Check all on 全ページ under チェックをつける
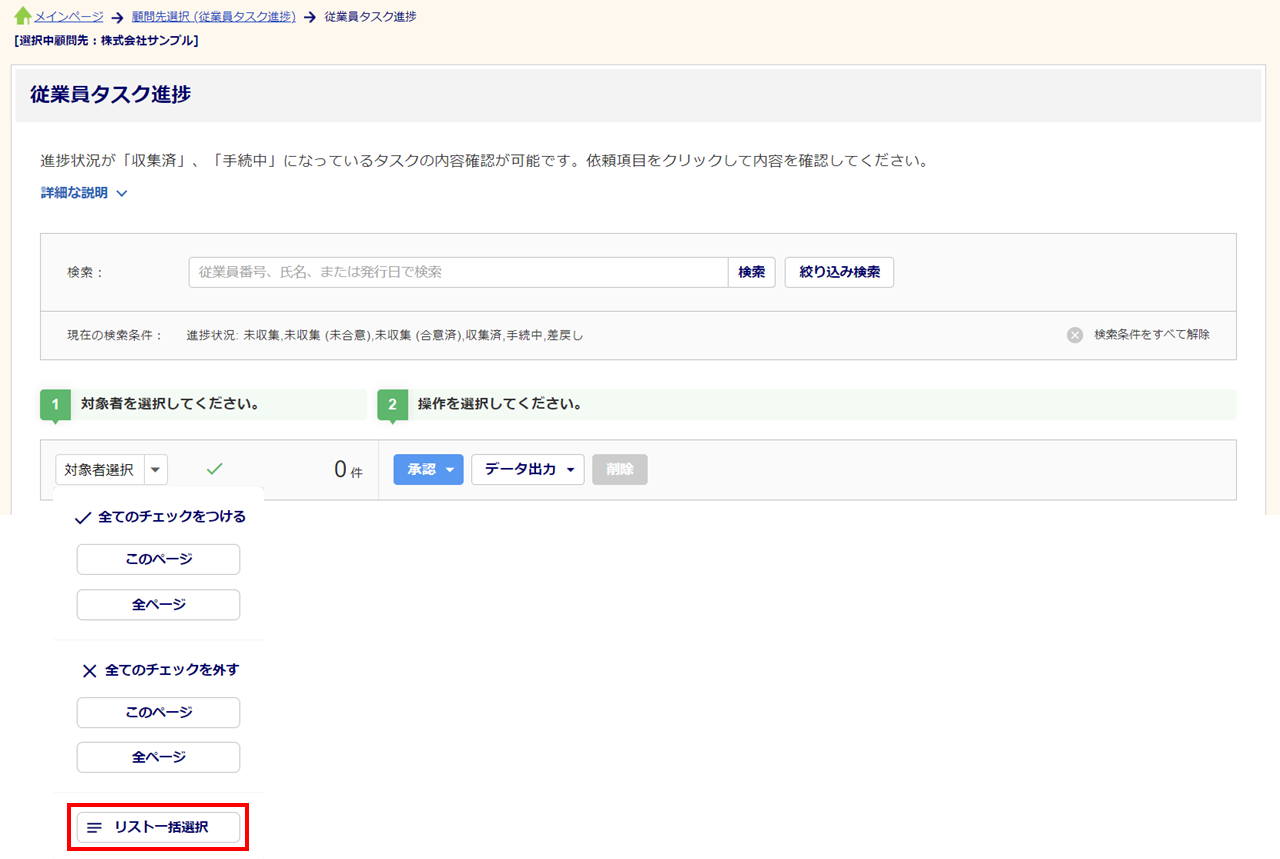The height and width of the screenshot is (859, 1280). (158, 605)
